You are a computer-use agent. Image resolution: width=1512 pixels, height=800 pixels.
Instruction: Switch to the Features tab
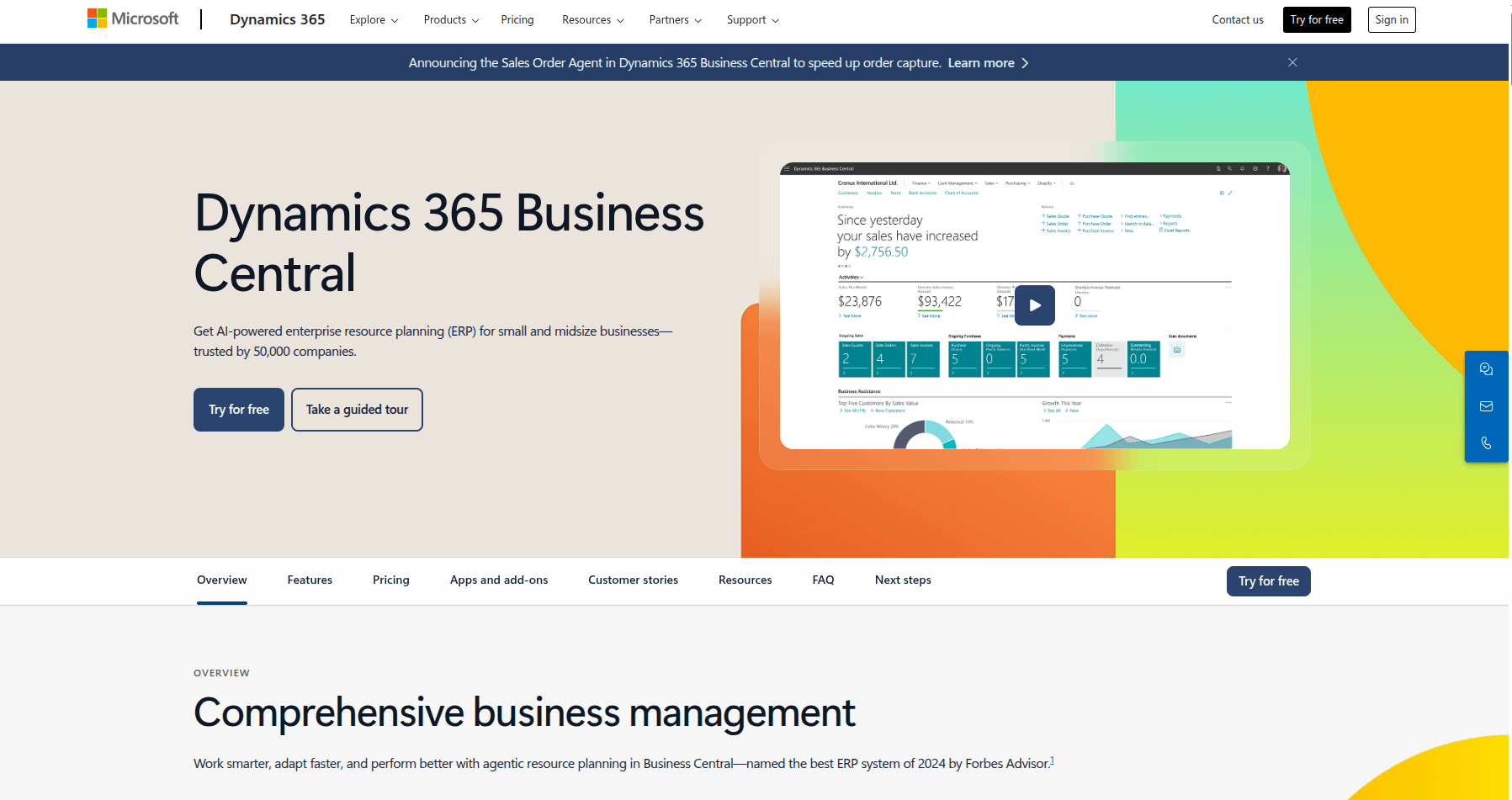pos(310,580)
